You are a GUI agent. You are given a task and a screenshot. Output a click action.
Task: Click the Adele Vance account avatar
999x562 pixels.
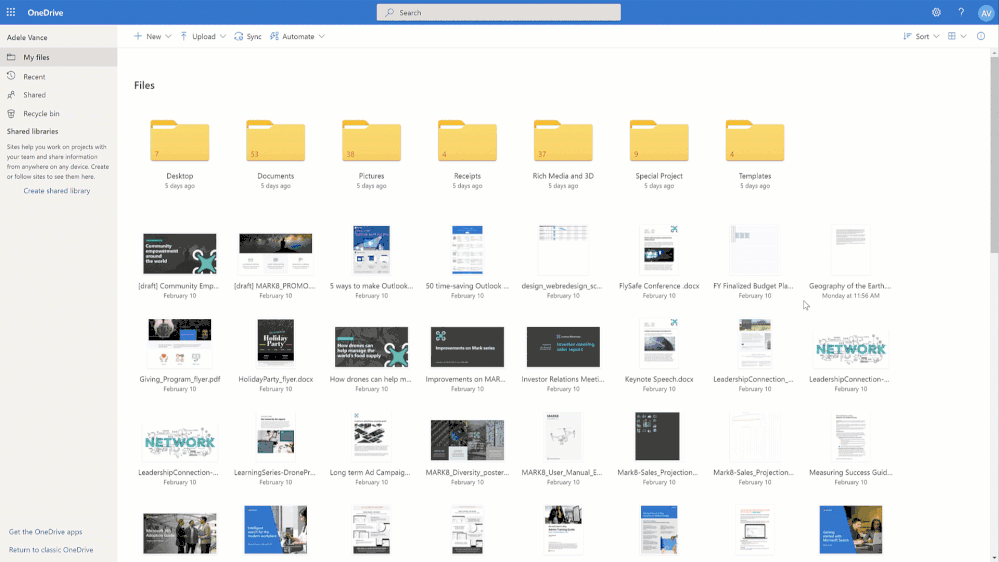pyautogui.click(x=985, y=12)
